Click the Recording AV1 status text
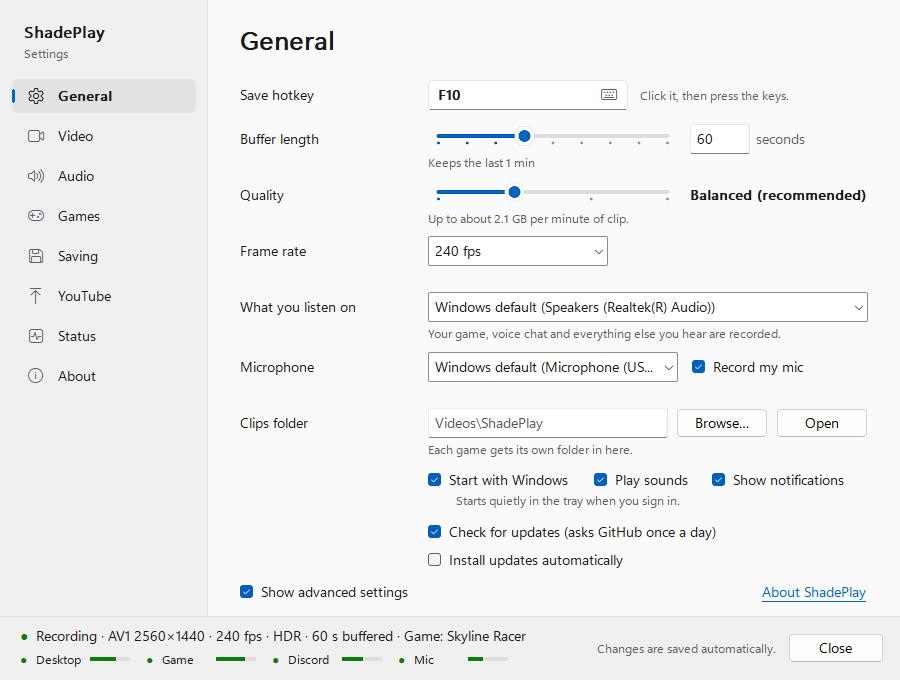The height and width of the screenshot is (680, 900). [x=281, y=636]
